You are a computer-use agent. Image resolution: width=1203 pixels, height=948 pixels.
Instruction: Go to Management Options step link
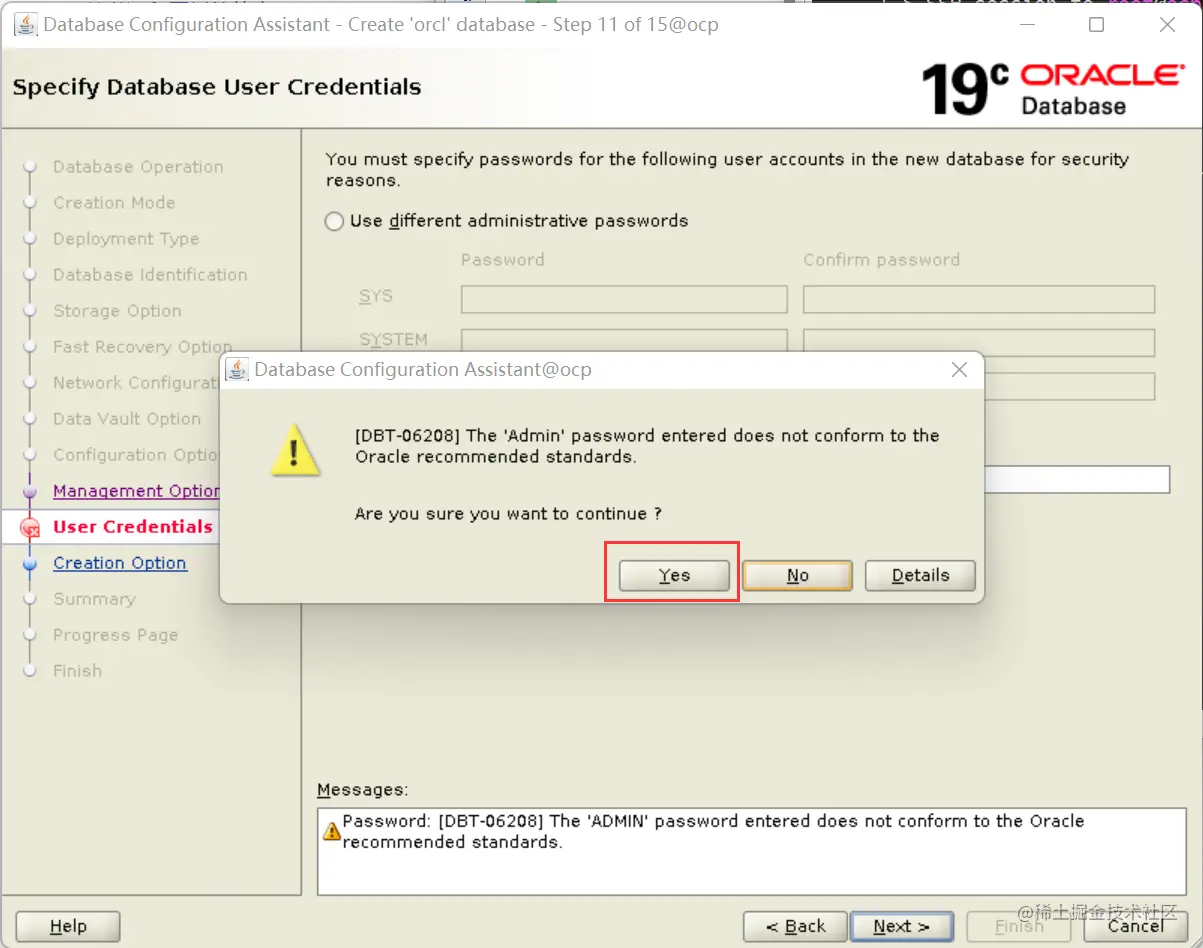tap(136, 491)
